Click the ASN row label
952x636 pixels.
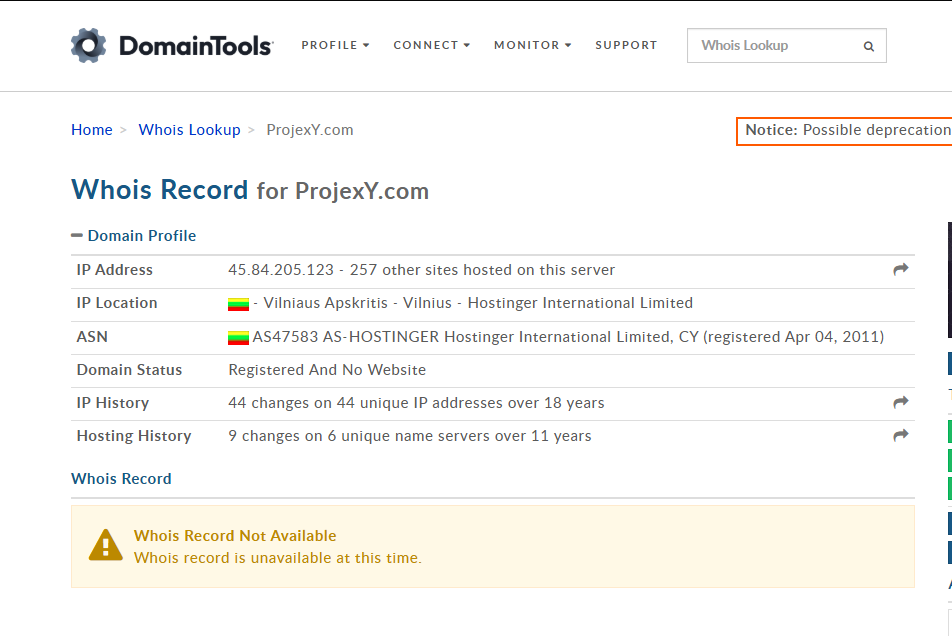point(92,337)
